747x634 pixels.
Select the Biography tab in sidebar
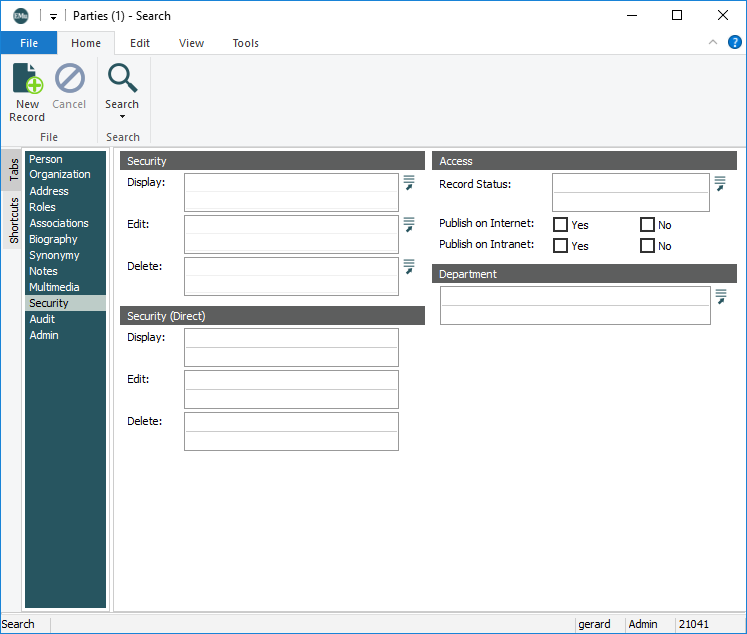pyautogui.click(x=53, y=239)
